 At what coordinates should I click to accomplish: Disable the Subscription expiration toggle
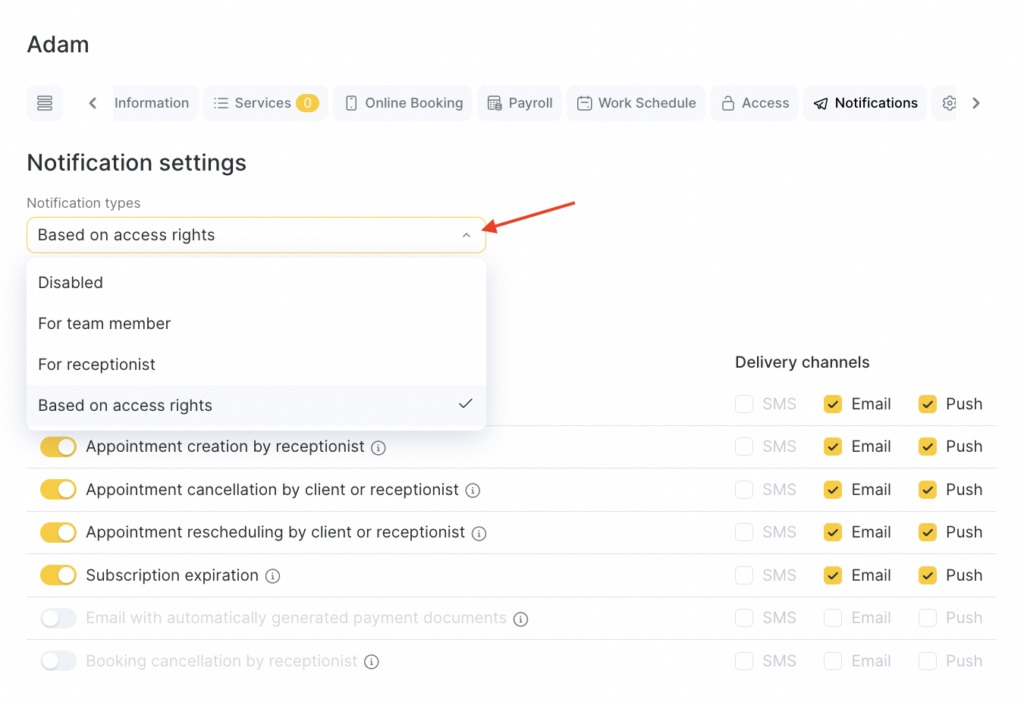[58, 575]
